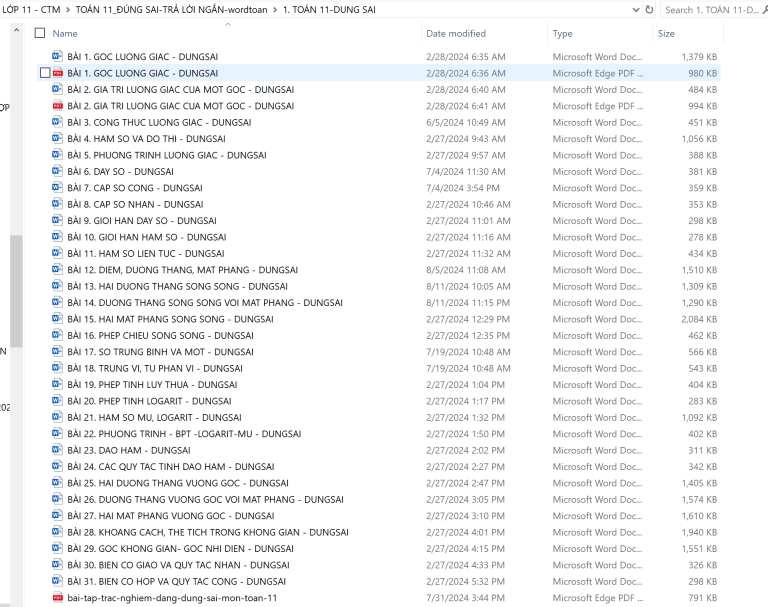The width and height of the screenshot is (768, 607).
Task: Click the Search 1. TOÁN 11-D... box
Action: [x=713, y=9]
